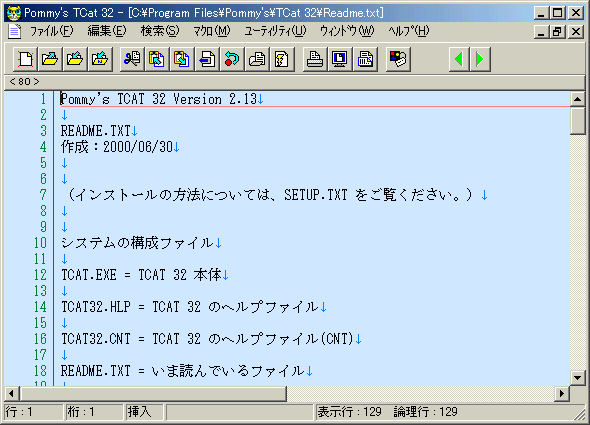Viewport: 590px width, 425px height.
Task: Click the green right arrow button
Action: click(x=480, y=59)
